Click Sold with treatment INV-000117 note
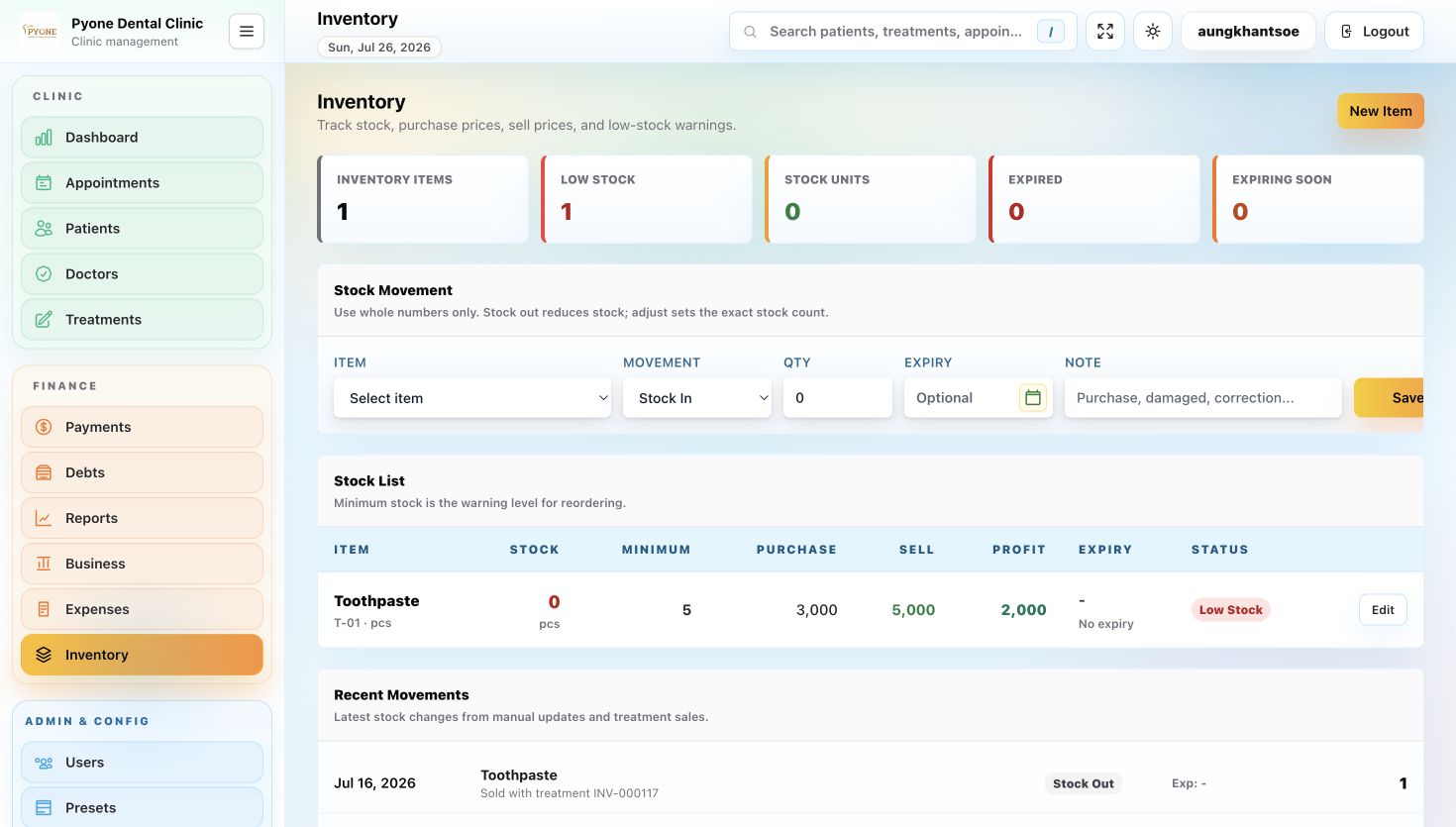The width and height of the screenshot is (1456, 827). coord(570,793)
